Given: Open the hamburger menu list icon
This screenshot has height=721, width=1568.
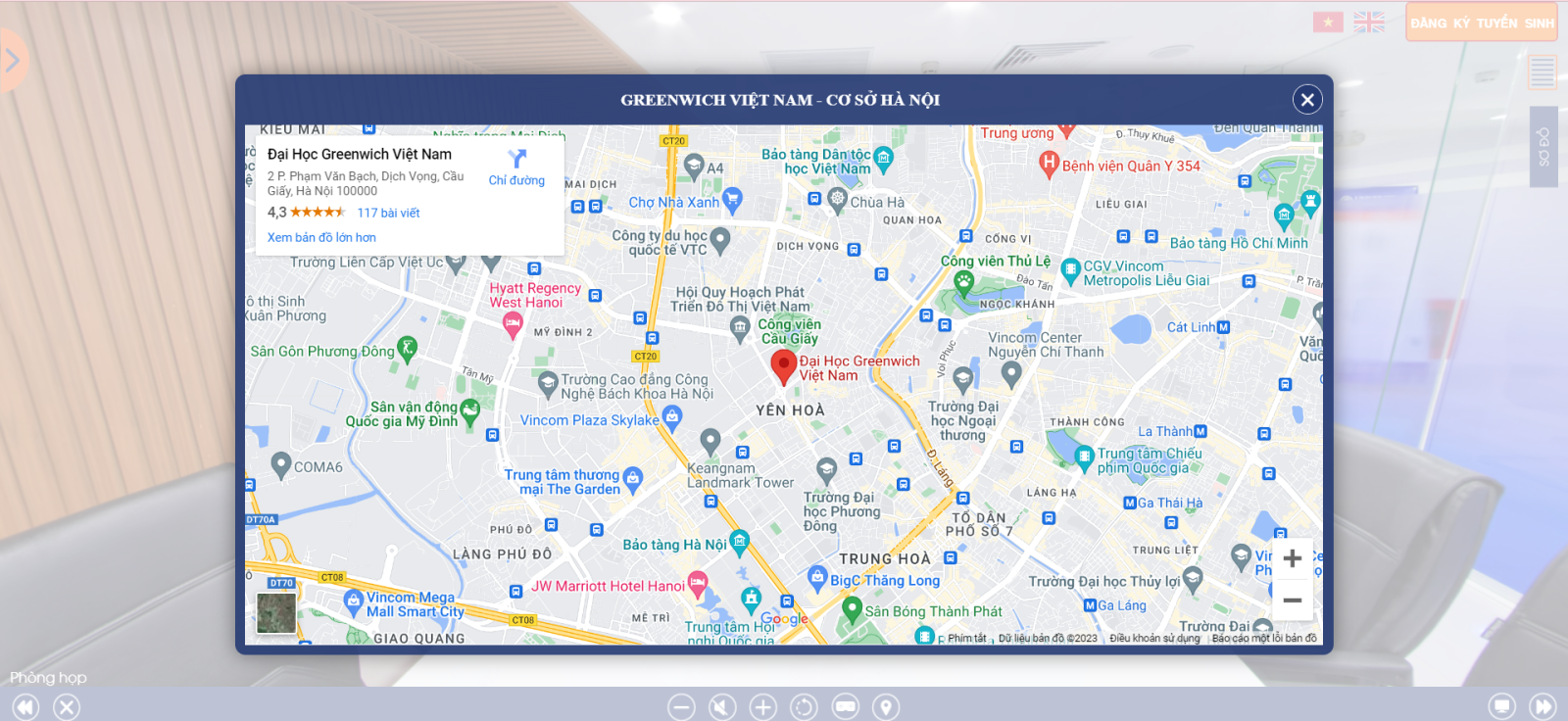Looking at the screenshot, I should (1542, 72).
